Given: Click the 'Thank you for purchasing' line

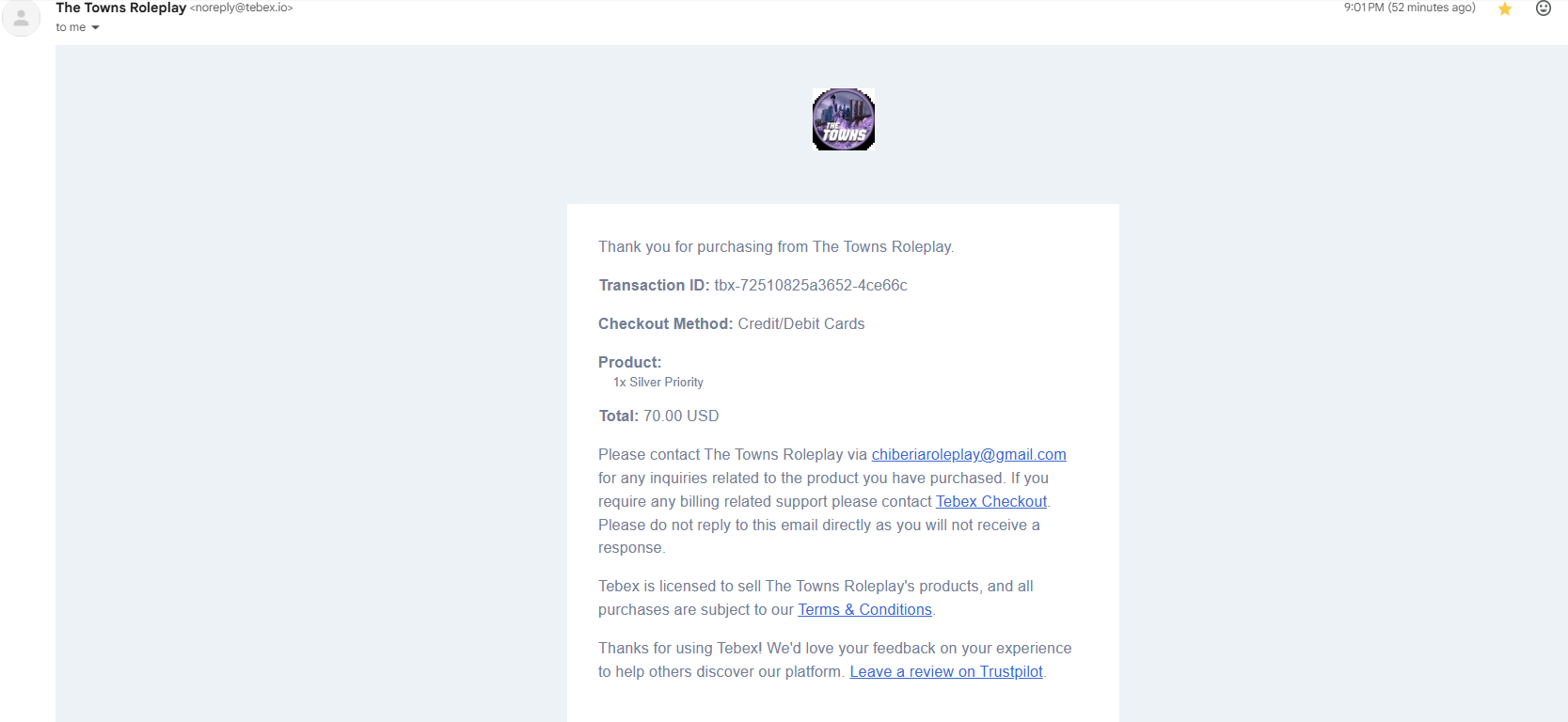Looking at the screenshot, I should [776, 247].
